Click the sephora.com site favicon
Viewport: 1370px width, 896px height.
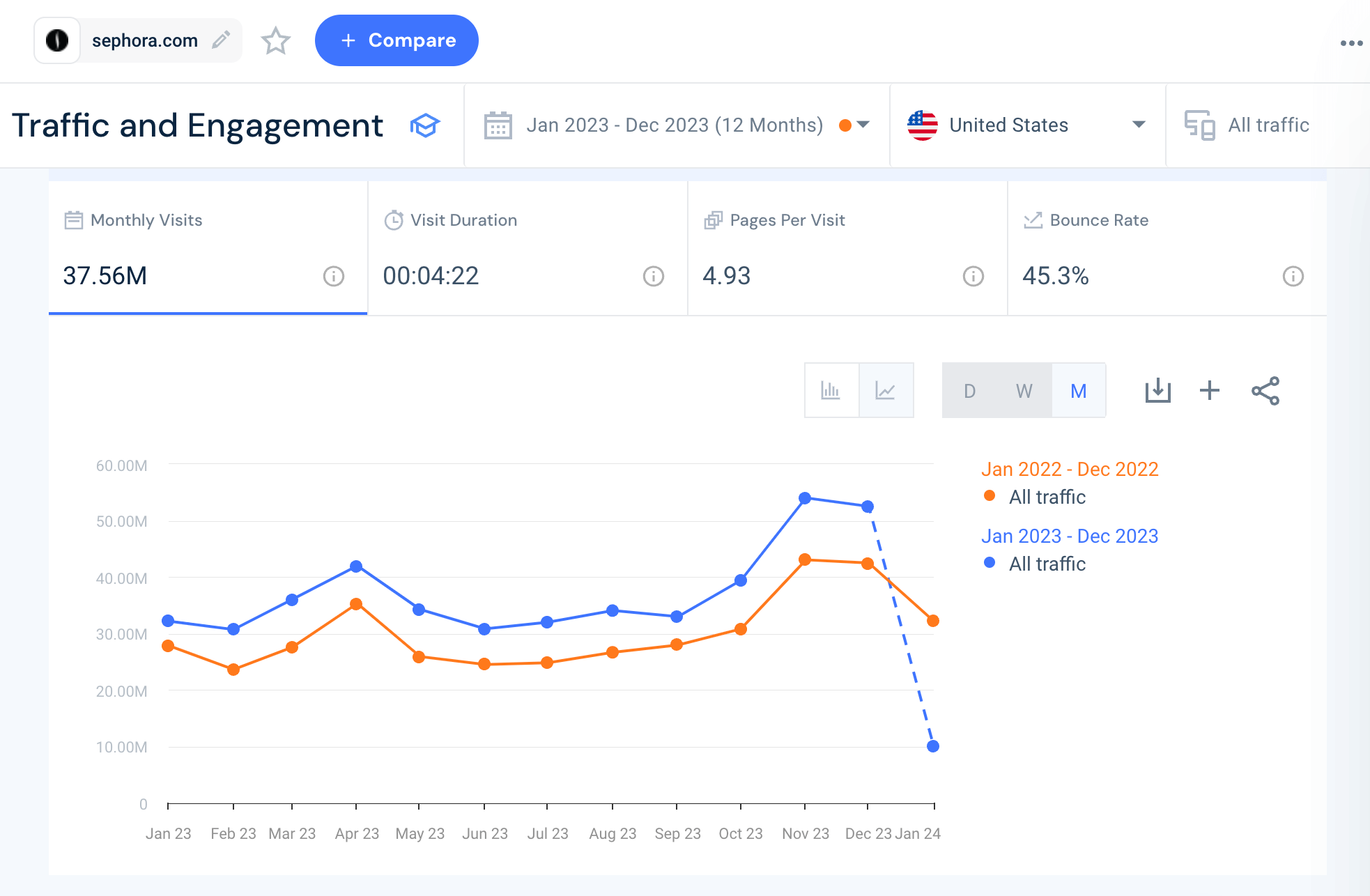pos(57,40)
